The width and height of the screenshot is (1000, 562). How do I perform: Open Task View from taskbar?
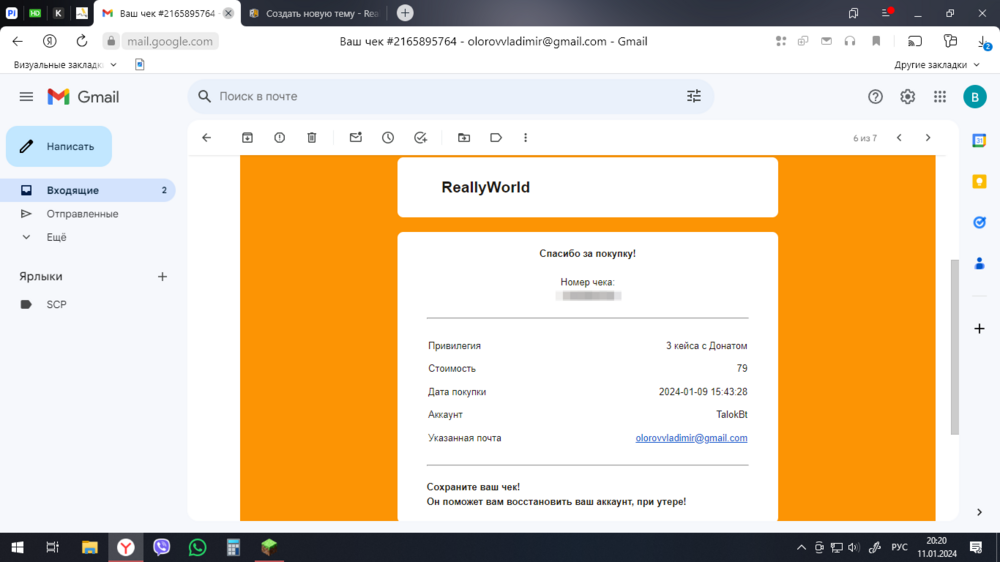click(x=53, y=547)
